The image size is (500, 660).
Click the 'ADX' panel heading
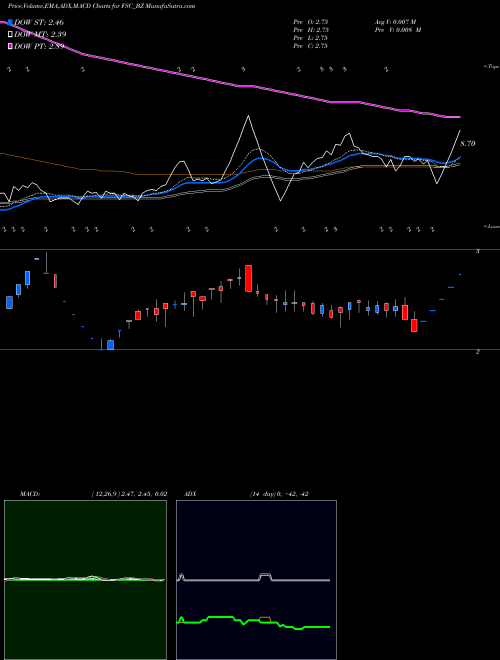point(190,494)
